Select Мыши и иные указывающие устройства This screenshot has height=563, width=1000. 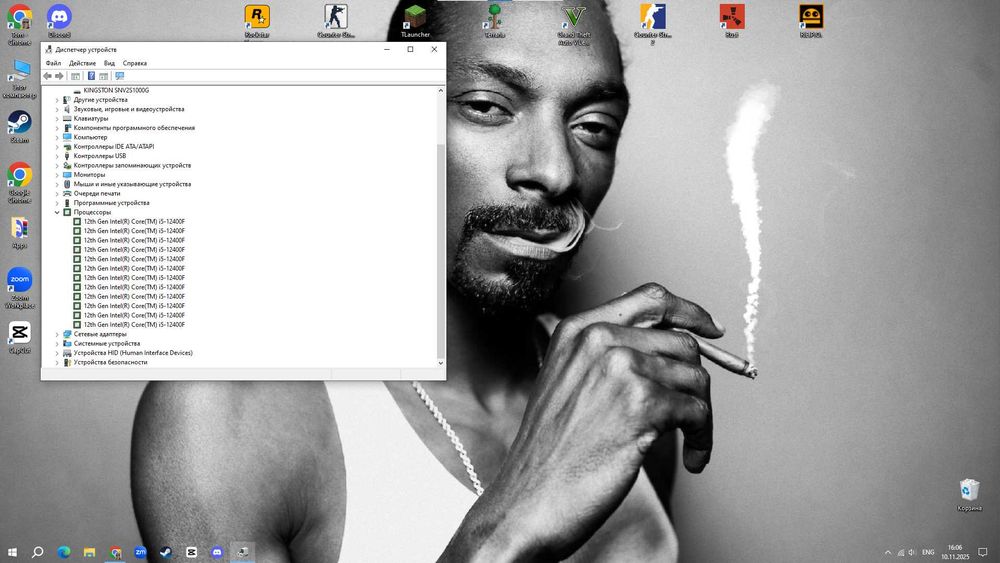132,184
